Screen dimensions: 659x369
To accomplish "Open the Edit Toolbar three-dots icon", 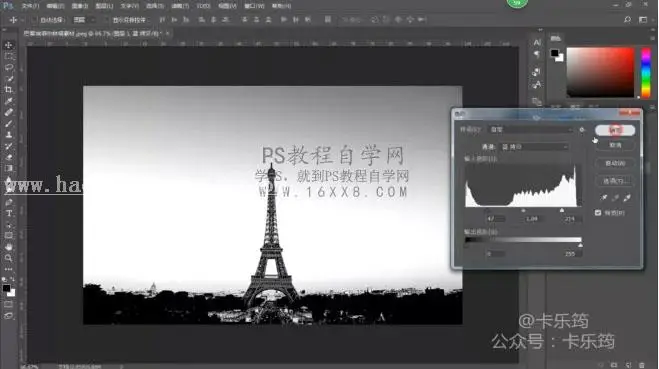I will (8, 269).
